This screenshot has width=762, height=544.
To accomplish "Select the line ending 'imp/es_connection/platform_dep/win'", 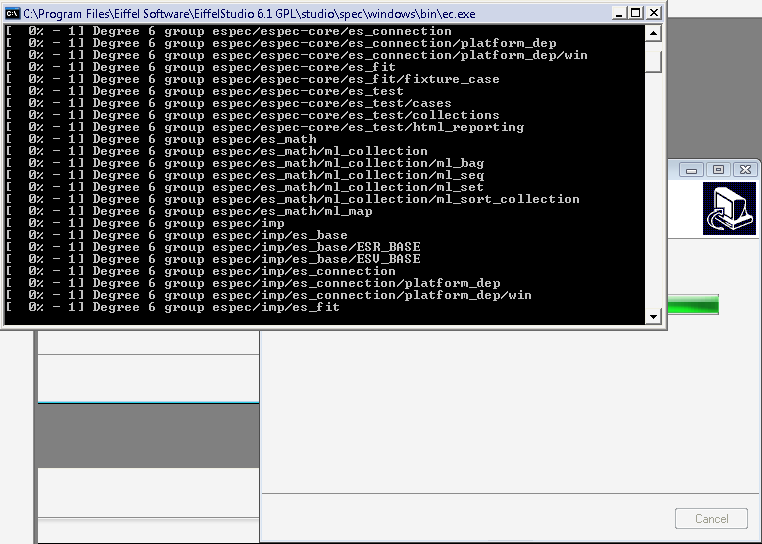I will click(x=269, y=295).
